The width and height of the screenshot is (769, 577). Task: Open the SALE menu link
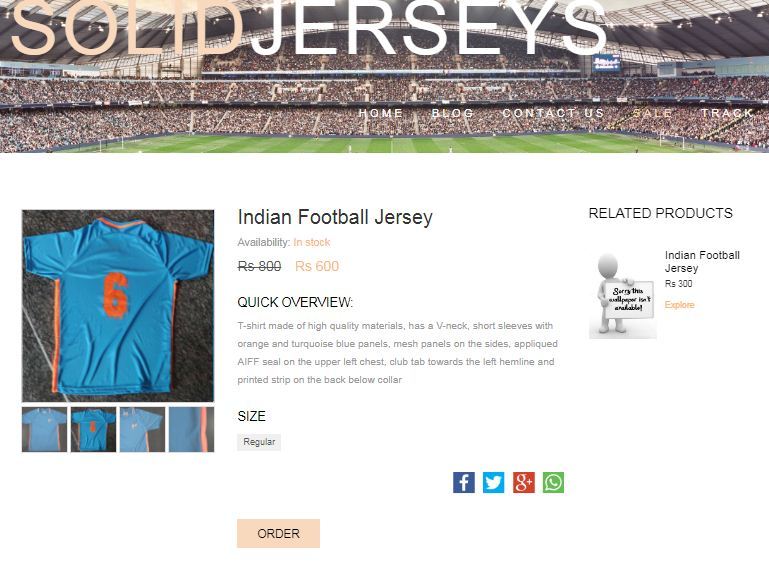pos(652,113)
